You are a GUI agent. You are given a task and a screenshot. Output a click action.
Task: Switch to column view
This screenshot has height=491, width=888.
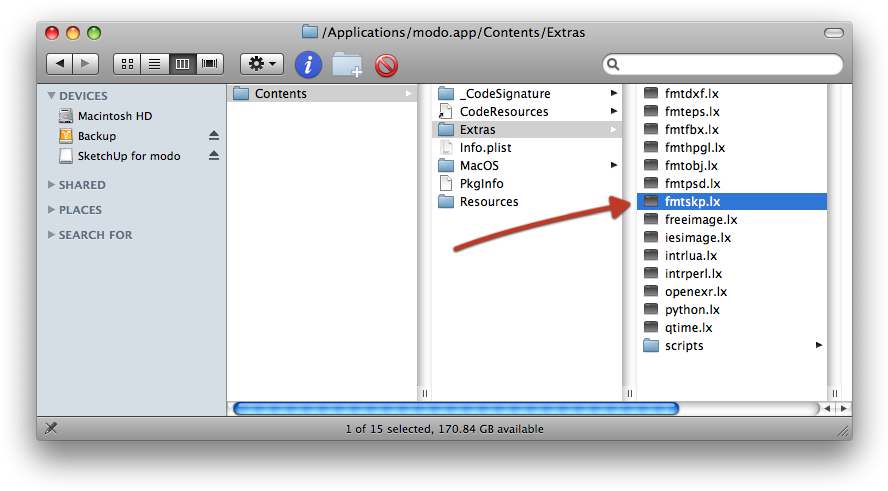pyautogui.click(x=182, y=64)
